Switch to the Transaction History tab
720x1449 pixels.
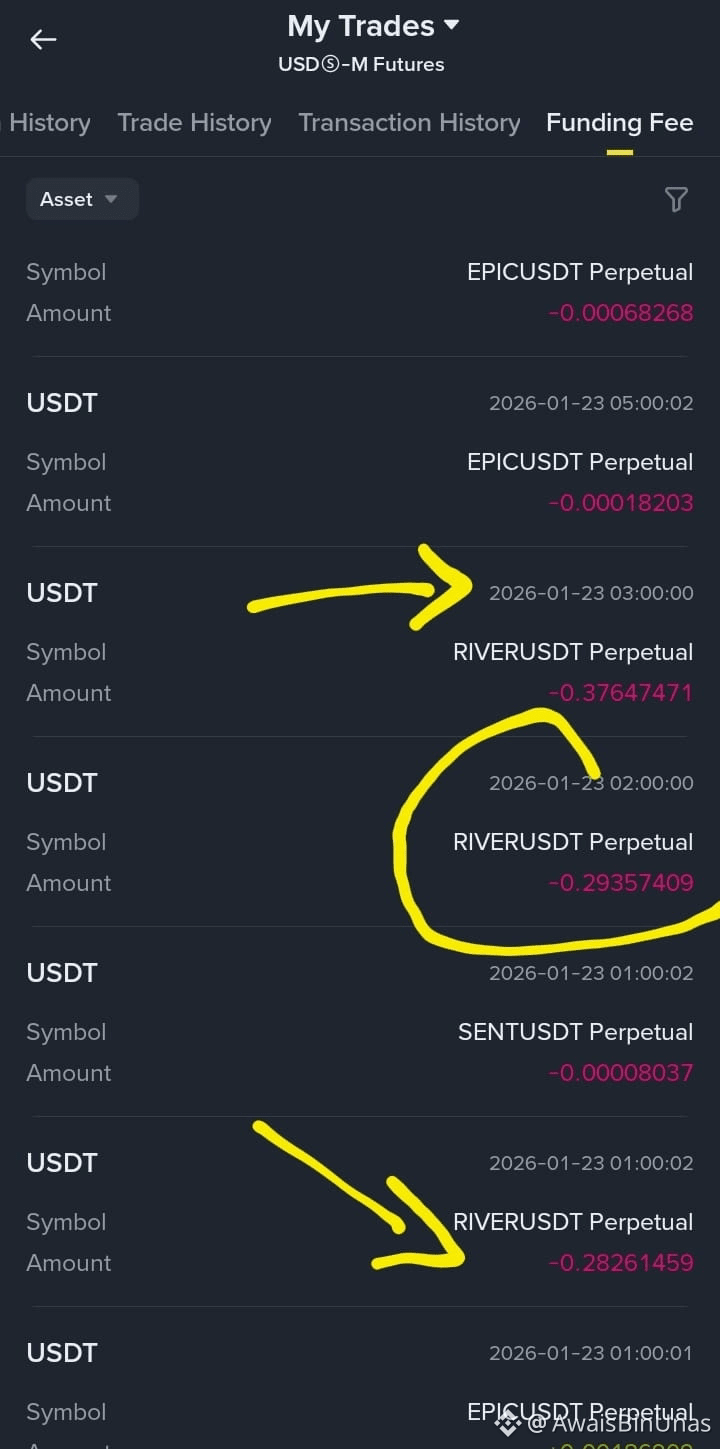click(x=409, y=123)
